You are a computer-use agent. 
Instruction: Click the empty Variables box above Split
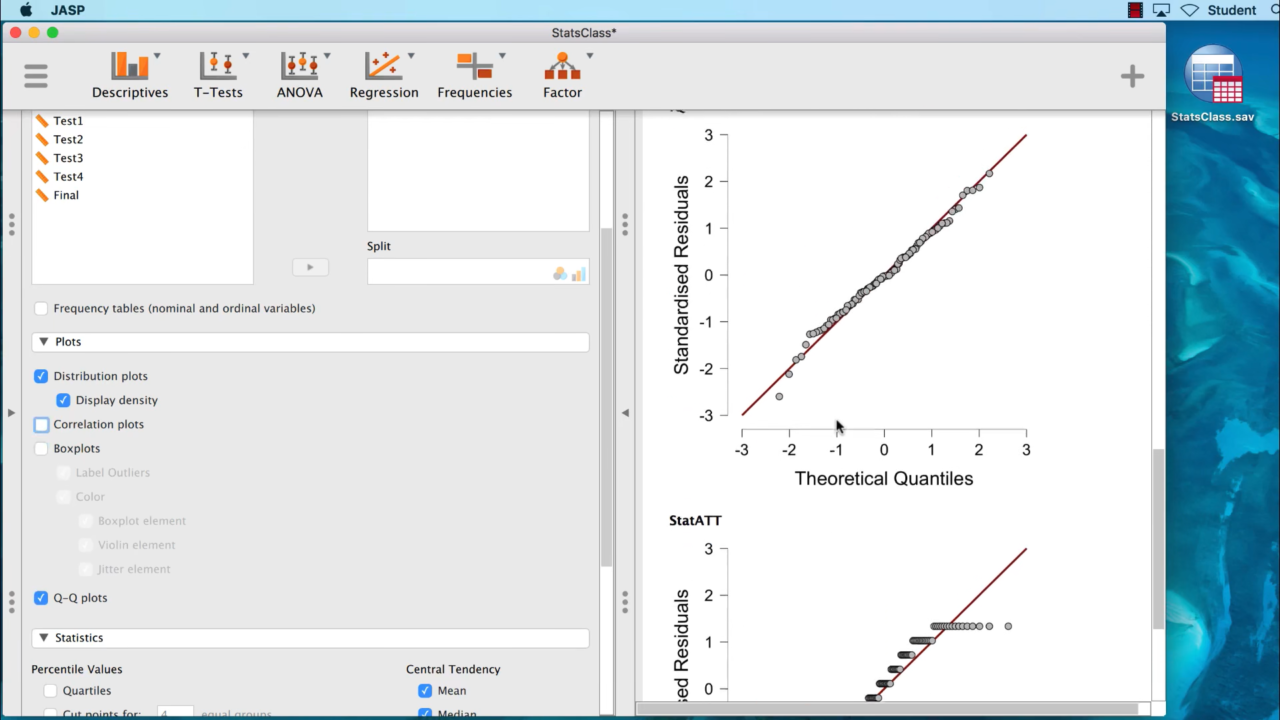pos(478,172)
